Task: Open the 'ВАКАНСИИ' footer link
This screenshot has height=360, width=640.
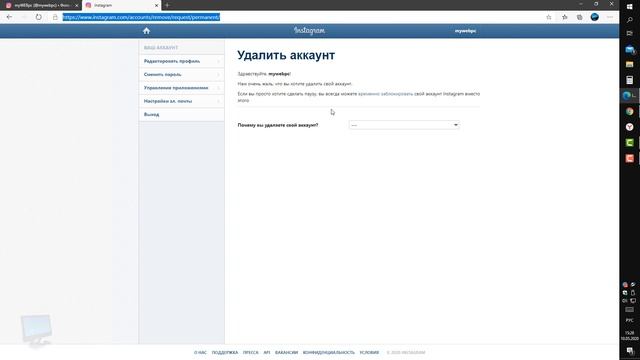Action: point(286,352)
